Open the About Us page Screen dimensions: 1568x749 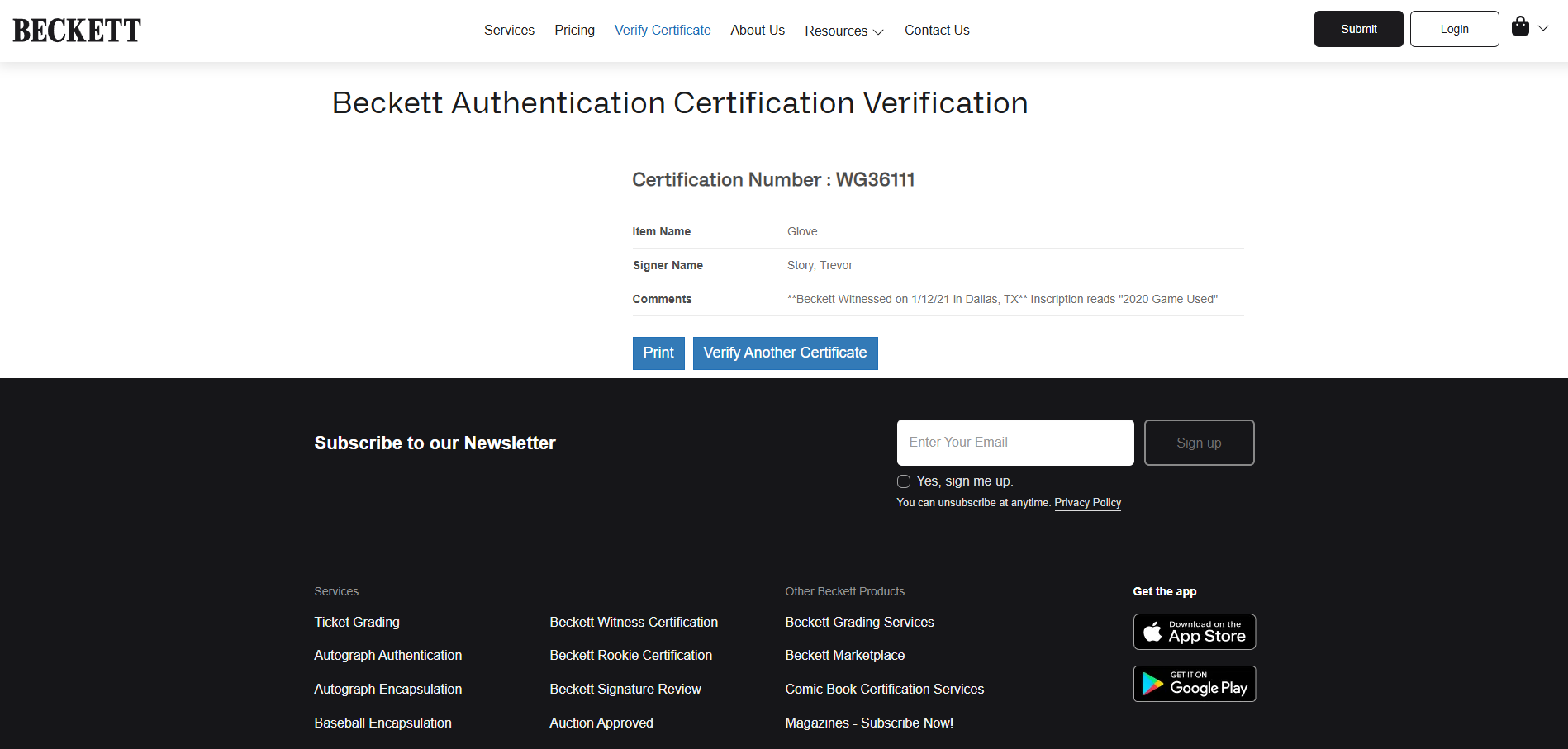[758, 30]
